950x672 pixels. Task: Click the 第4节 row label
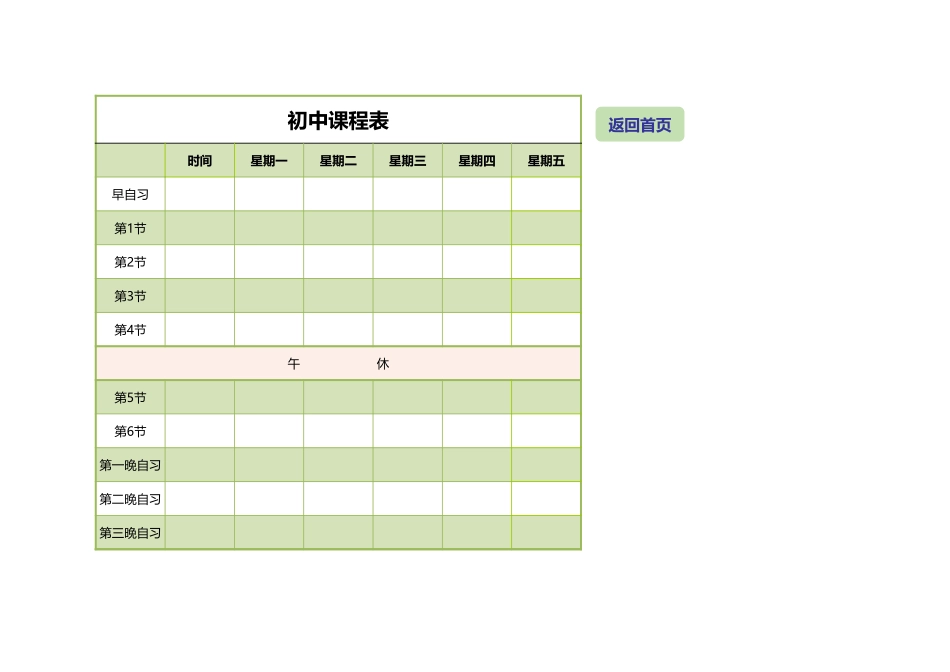pos(130,329)
